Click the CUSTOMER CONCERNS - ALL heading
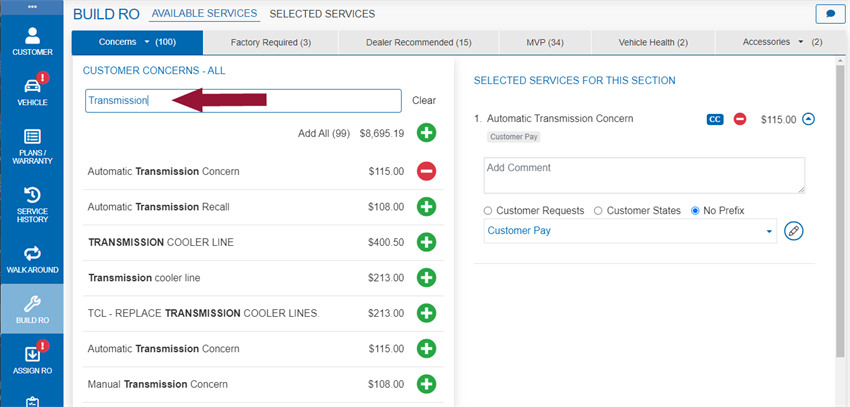 [x=154, y=70]
